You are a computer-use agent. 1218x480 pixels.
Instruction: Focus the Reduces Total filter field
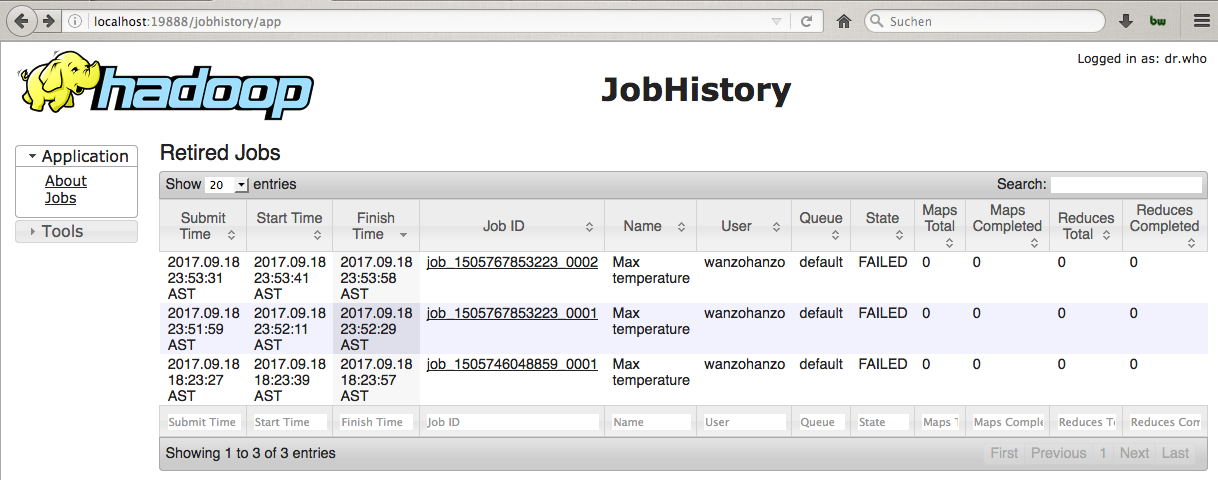click(1086, 422)
